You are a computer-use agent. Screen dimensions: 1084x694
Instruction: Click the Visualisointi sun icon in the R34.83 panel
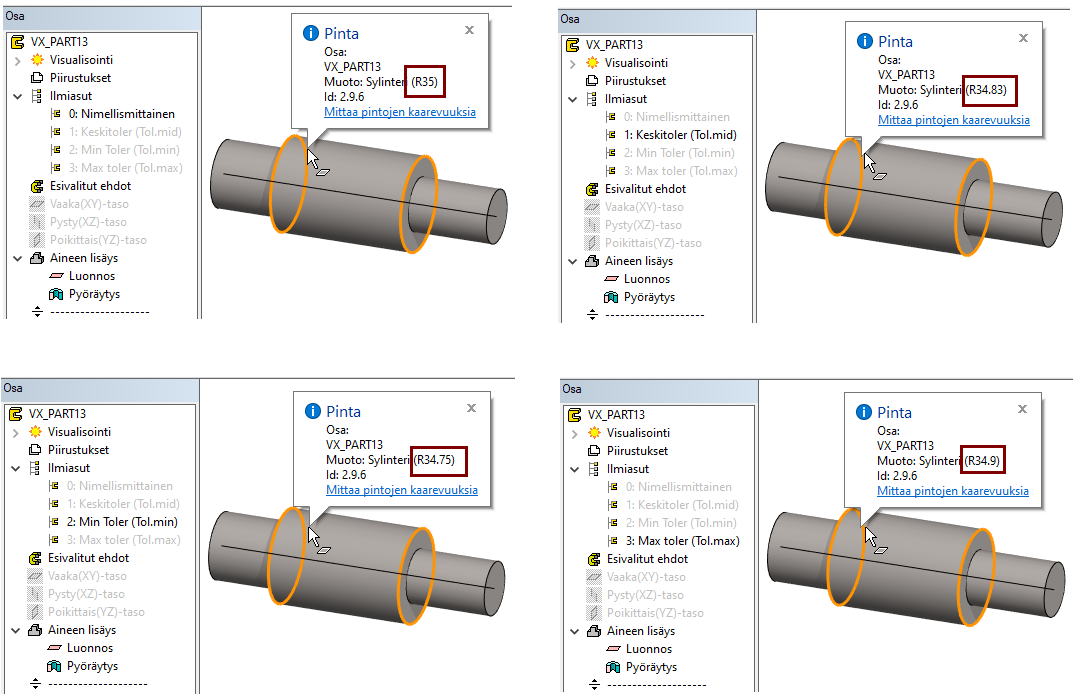pos(592,63)
